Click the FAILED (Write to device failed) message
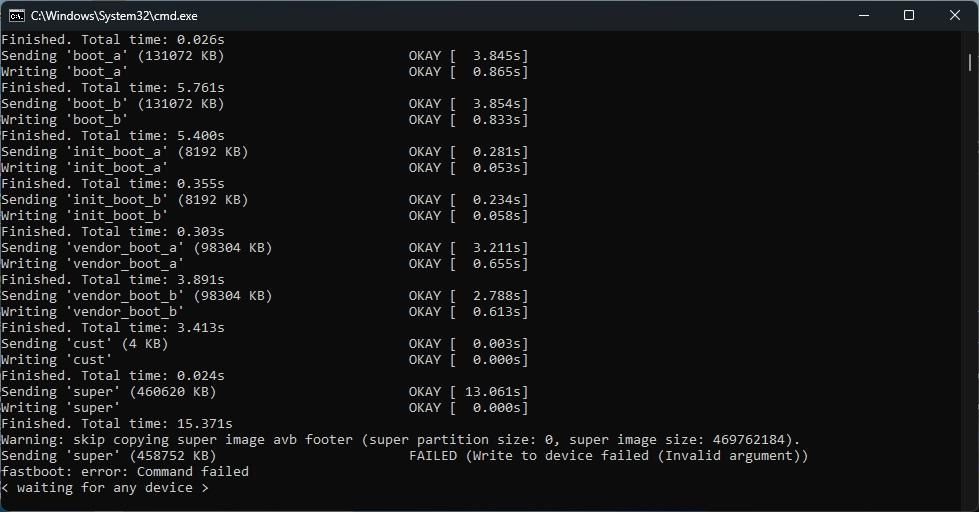This screenshot has height=512, width=979. [608, 456]
